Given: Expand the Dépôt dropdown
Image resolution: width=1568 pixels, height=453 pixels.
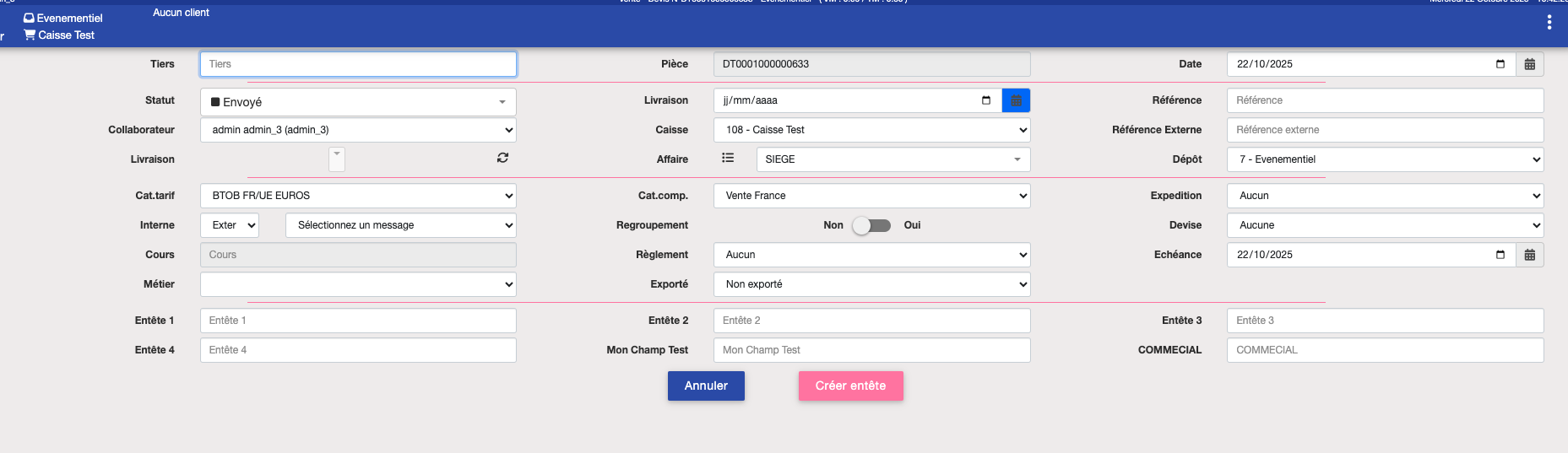Looking at the screenshot, I should tap(1385, 159).
